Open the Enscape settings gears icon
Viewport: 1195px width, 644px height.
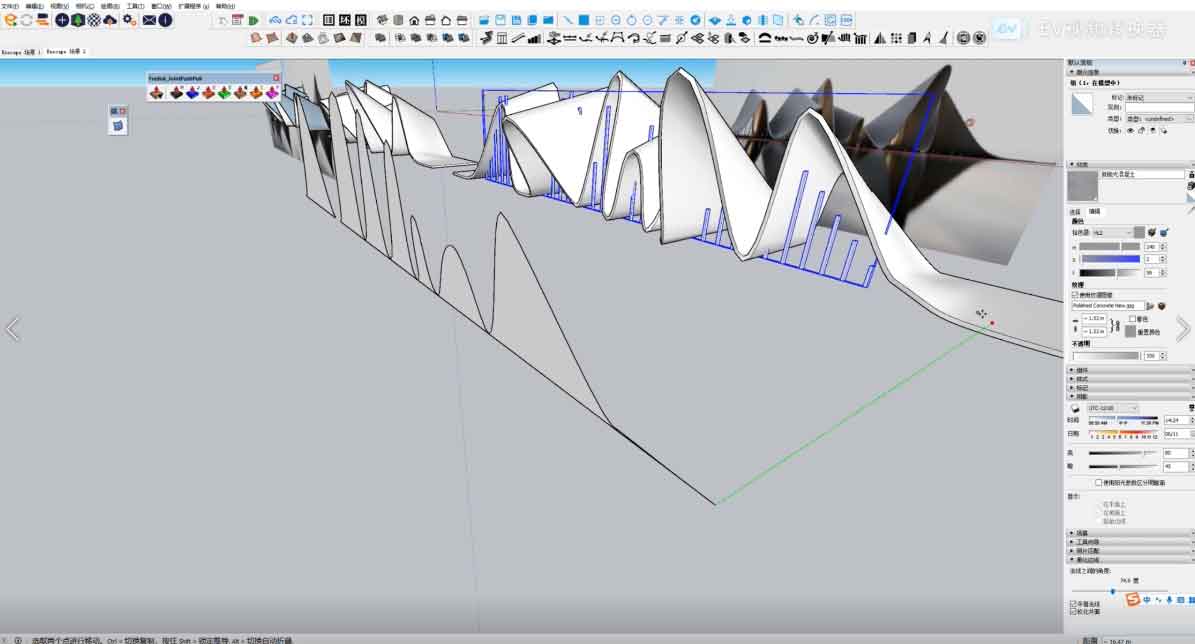point(128,20)
